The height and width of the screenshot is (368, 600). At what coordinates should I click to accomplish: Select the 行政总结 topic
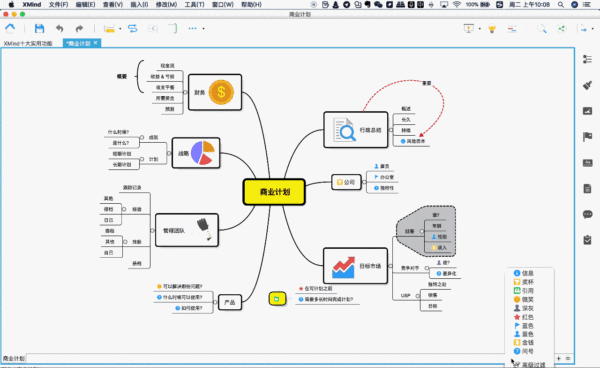pyautogui.click(x=355, y=130)
